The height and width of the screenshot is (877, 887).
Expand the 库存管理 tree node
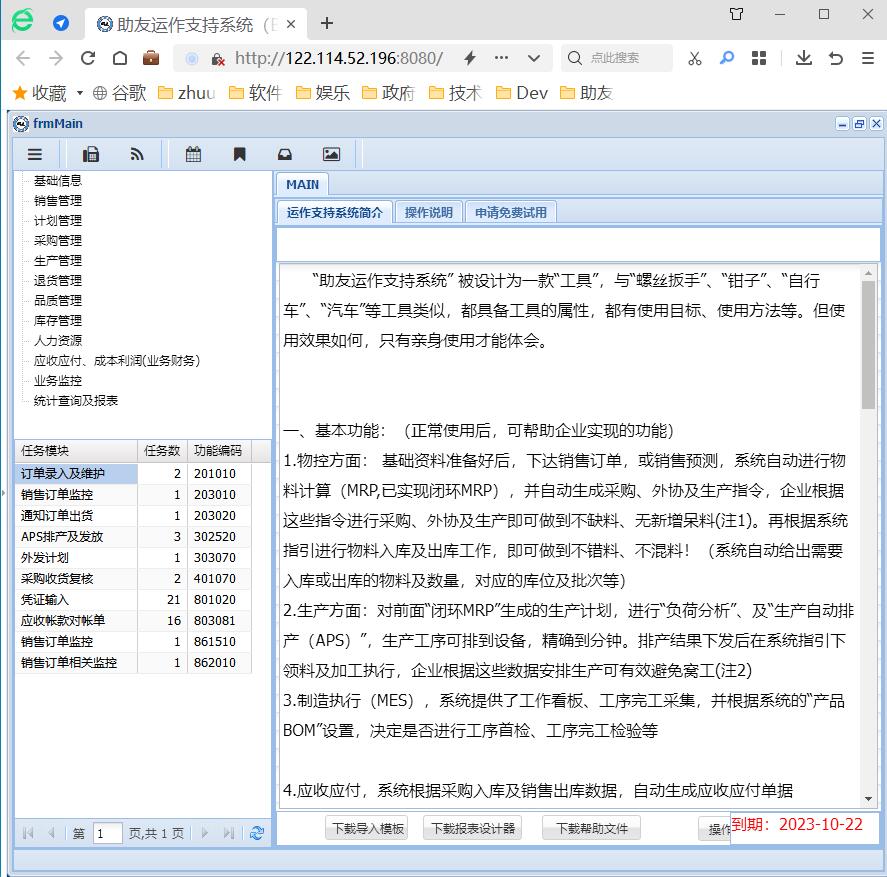tap(58, 321)
